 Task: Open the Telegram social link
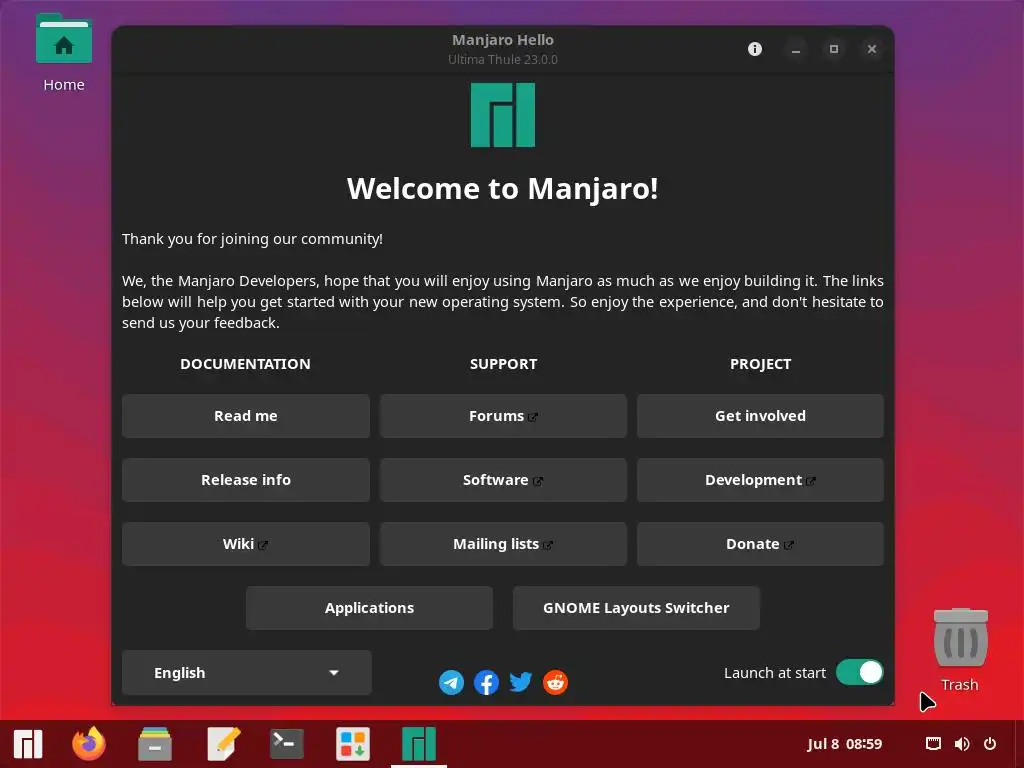(x=451, y=682)
